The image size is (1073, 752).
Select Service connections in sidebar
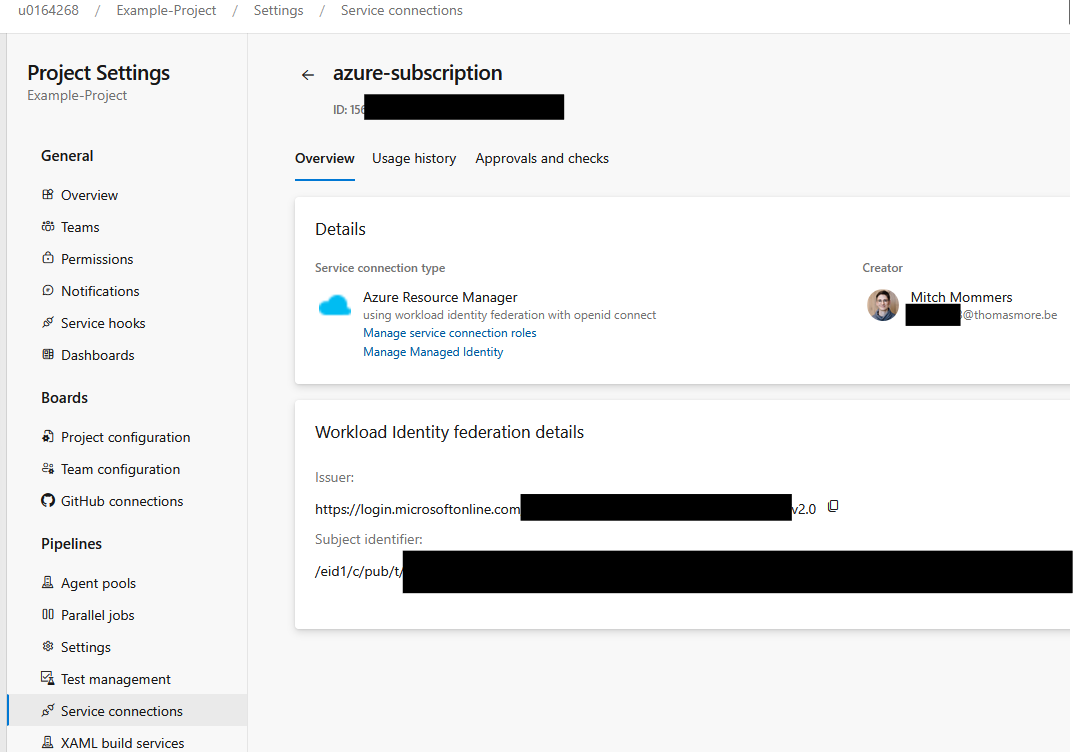127,711
